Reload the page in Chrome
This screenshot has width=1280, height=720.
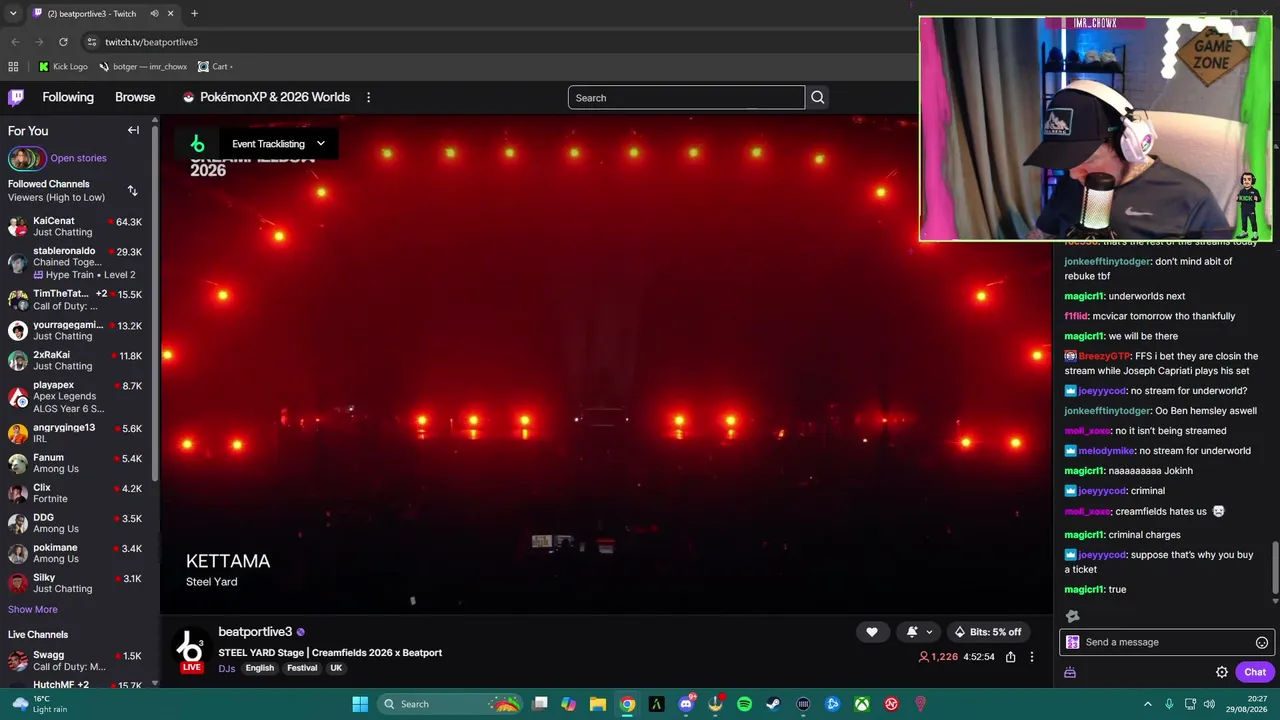(x=63, y=42)
